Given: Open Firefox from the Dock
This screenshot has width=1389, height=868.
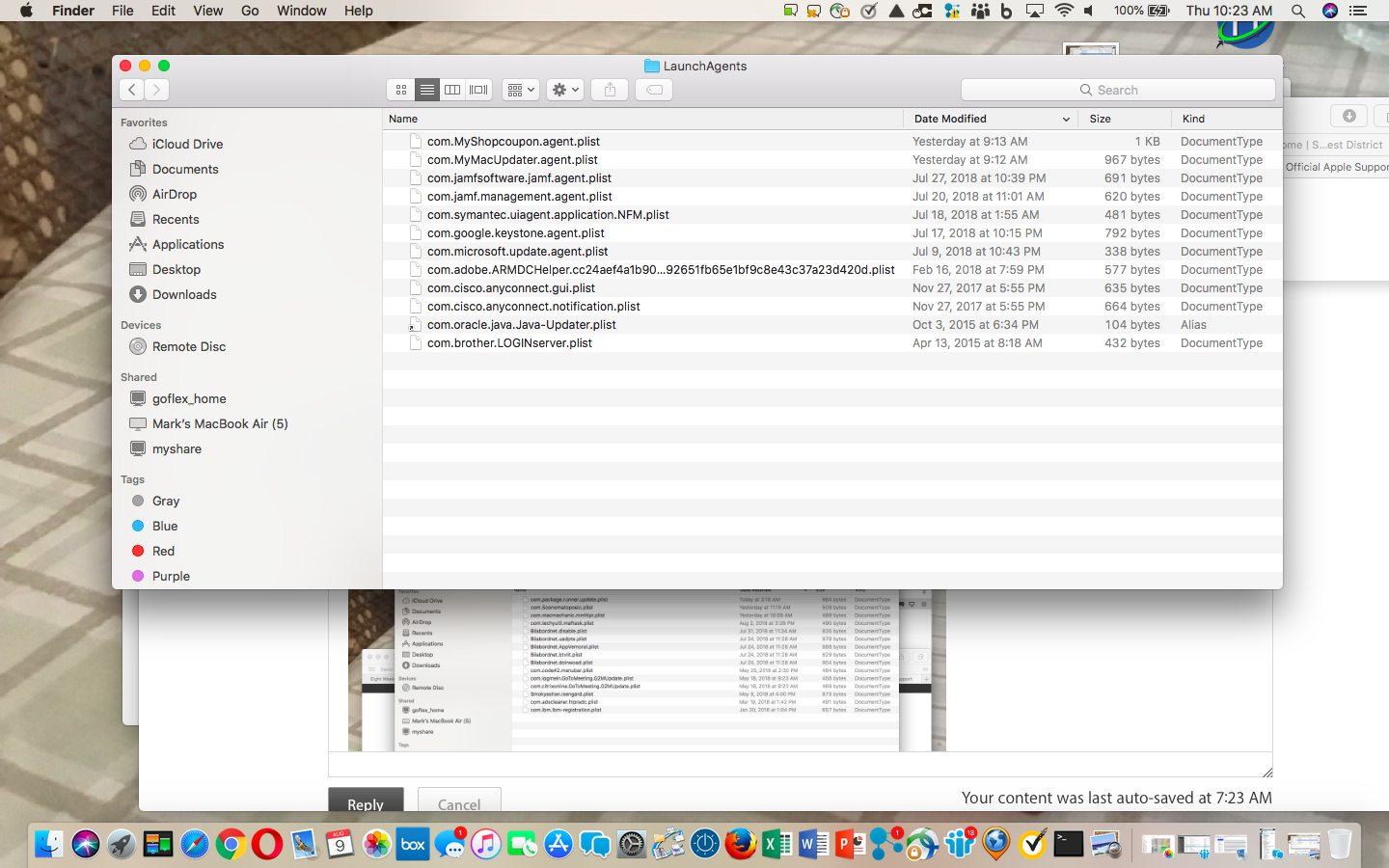Looking at the screenshot, I should [x=741, y=844].
